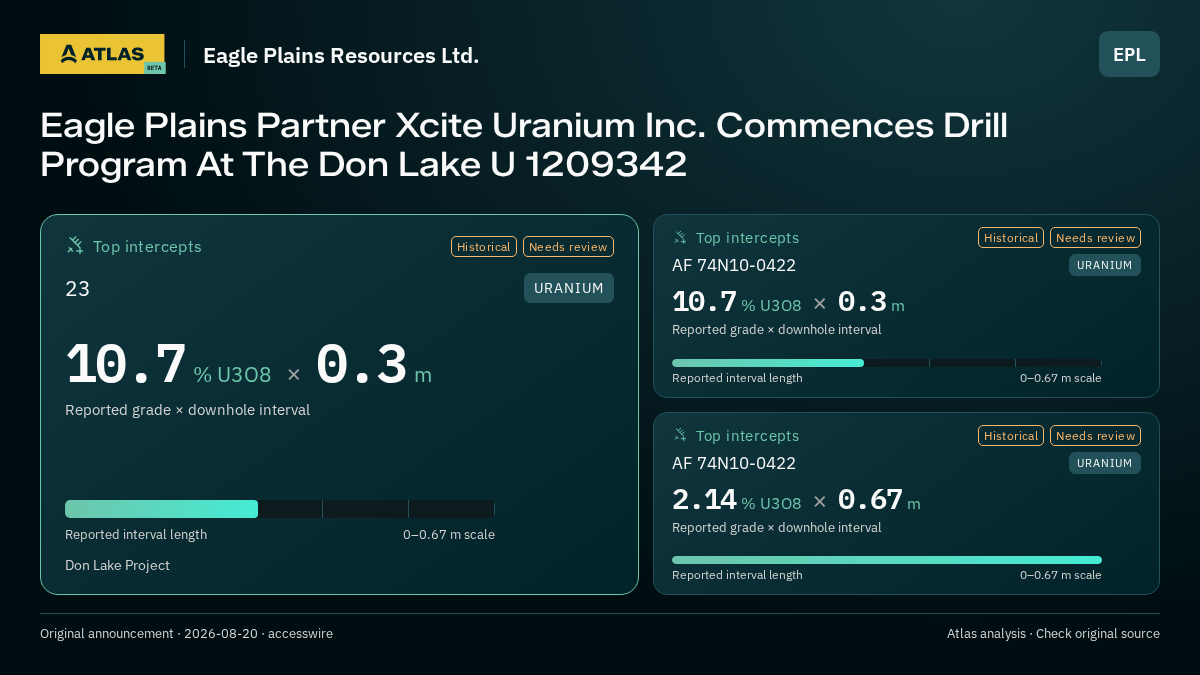Image resolution: width=1200 pixels, height=675 pixels.
Task: Click the full interval bar in the 0.67 m card
Action: (887, 560)
